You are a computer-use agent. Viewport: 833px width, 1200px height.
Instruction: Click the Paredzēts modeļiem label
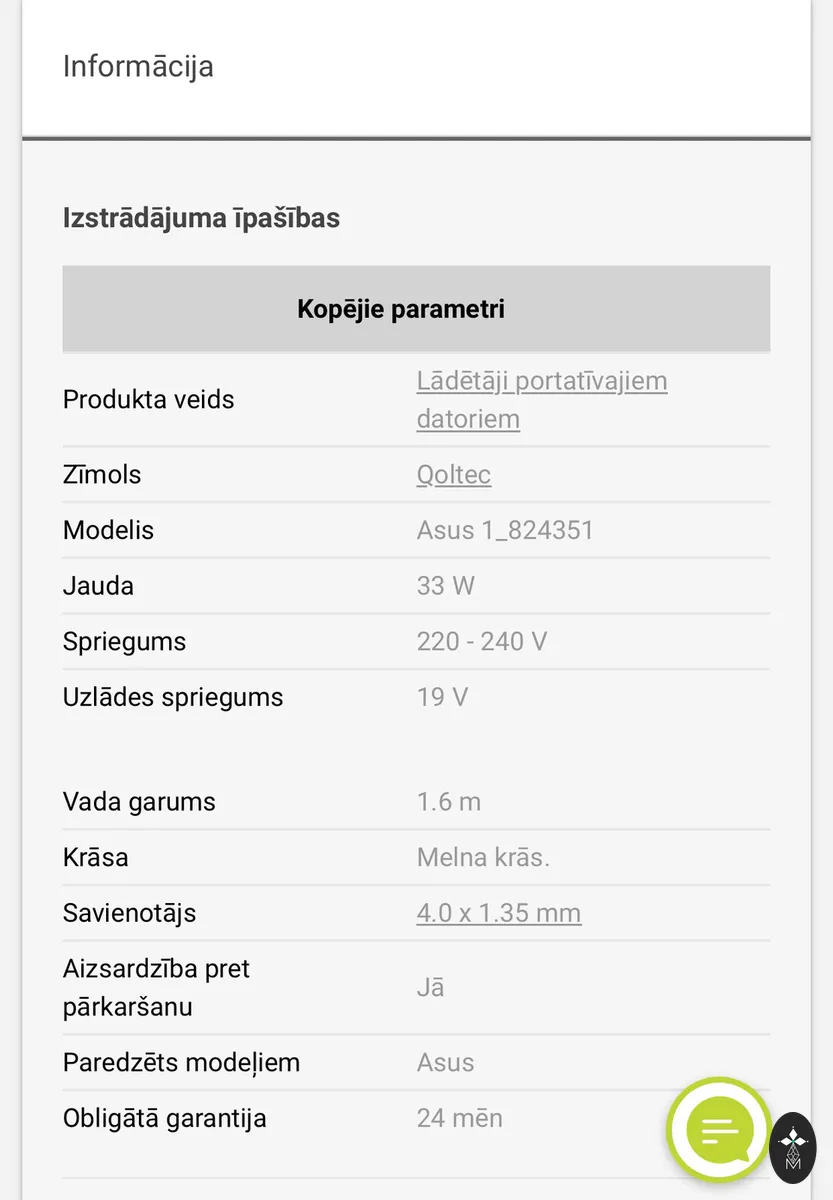coord(181,1062)
